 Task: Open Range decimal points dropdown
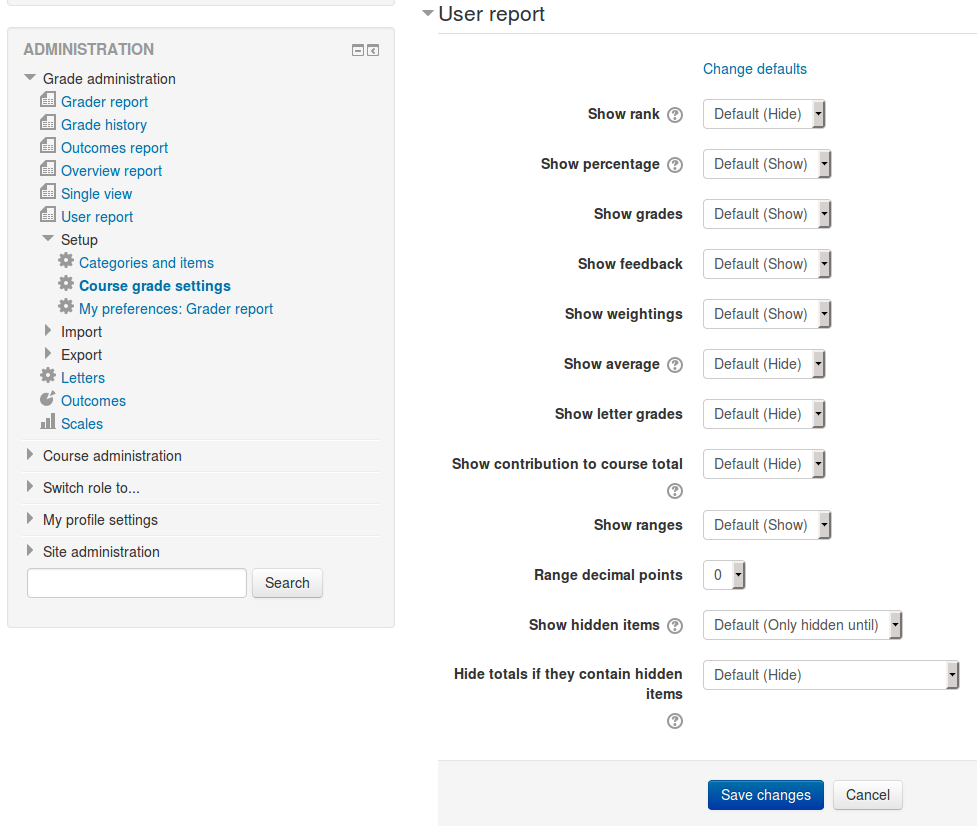pos(724,575)
